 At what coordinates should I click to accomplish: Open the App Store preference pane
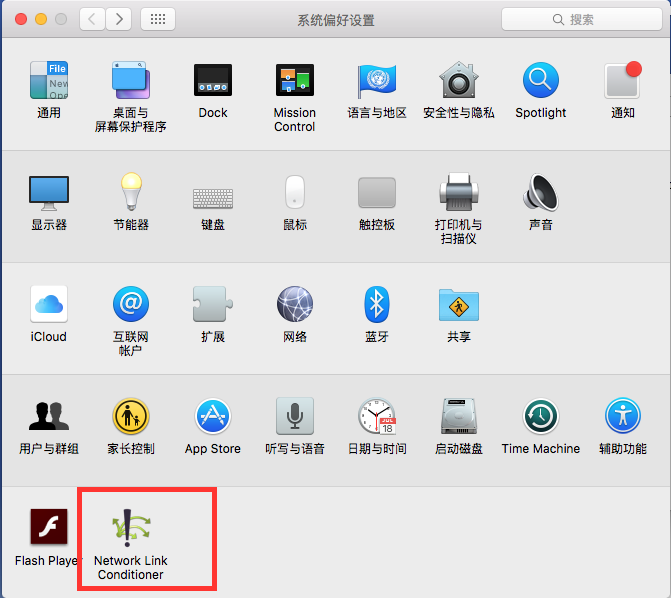(x=213, y=416)
